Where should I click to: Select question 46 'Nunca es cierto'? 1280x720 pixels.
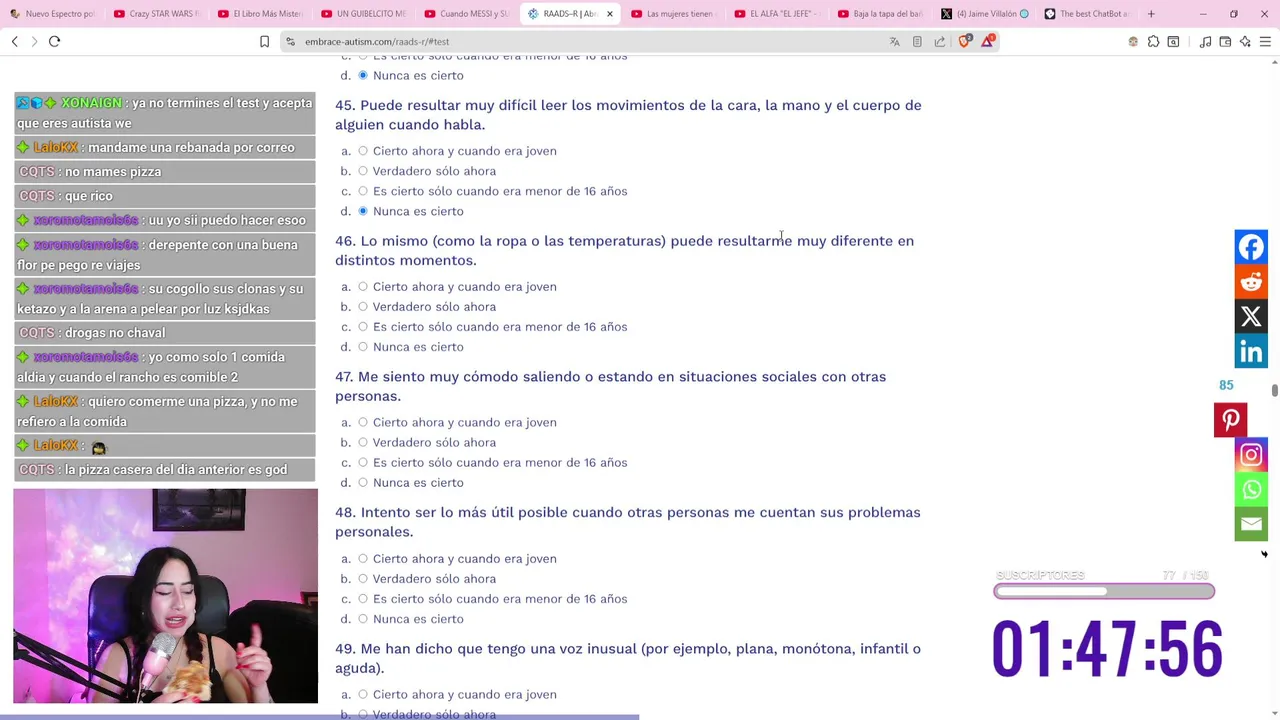[x=363, y=347]
